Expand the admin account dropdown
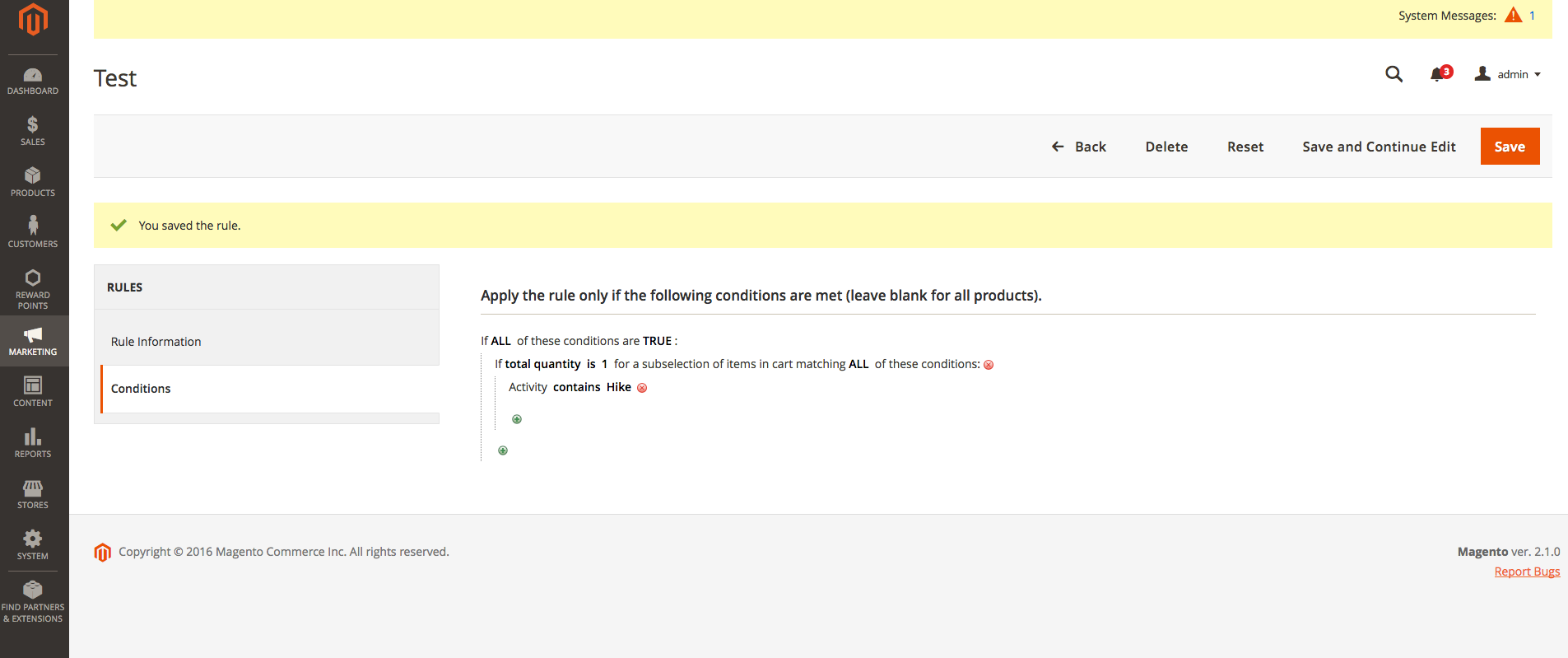 (1508, 74)
